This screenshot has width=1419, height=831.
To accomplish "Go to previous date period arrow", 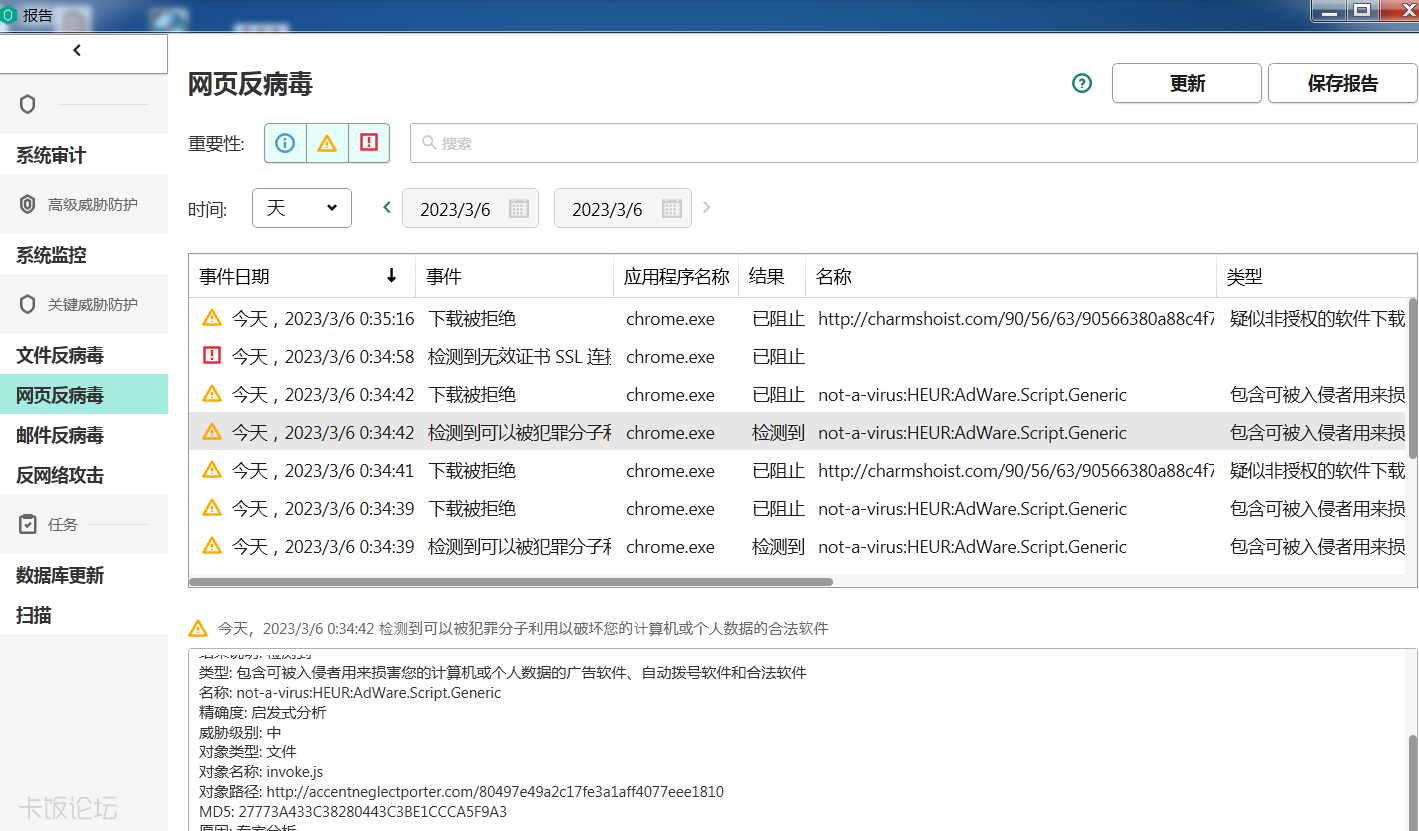I will click(x=387, y=208).
